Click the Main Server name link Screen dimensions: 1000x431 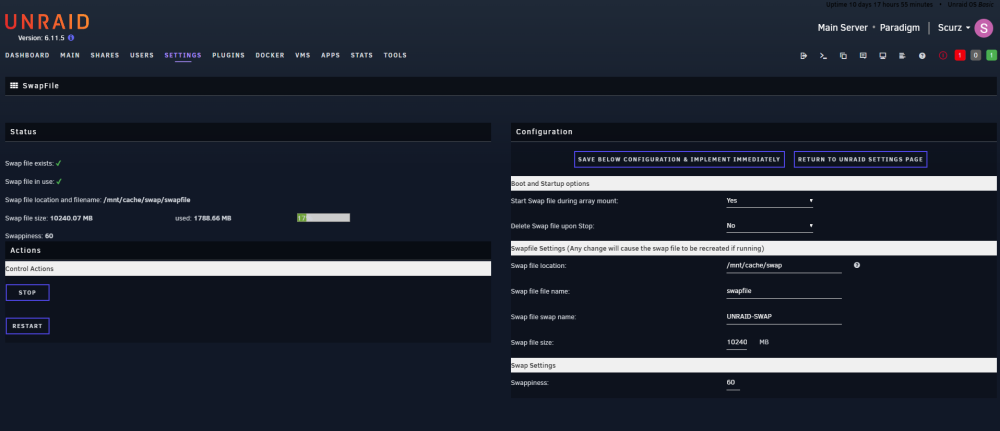click(842, 28)
